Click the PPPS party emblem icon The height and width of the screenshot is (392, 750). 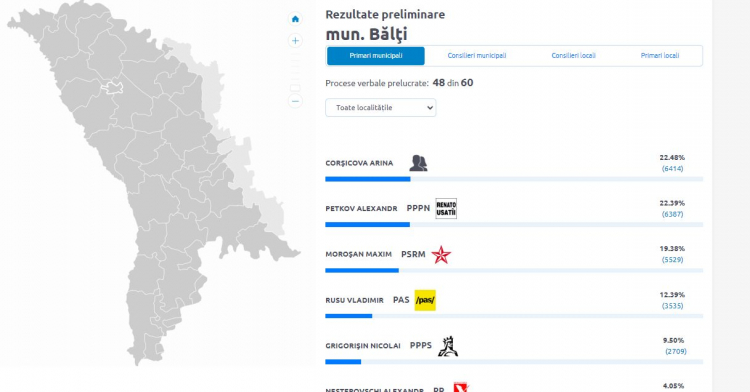pyautogui.click(x=448, y=346)
